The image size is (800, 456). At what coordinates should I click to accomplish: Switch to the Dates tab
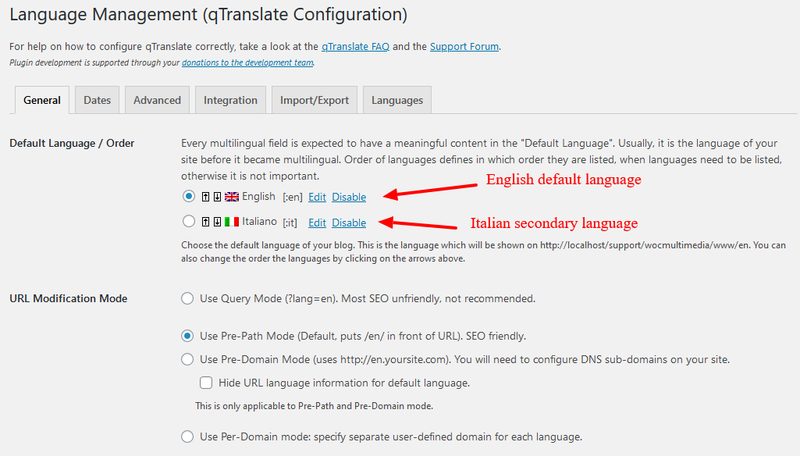point(97,100)
